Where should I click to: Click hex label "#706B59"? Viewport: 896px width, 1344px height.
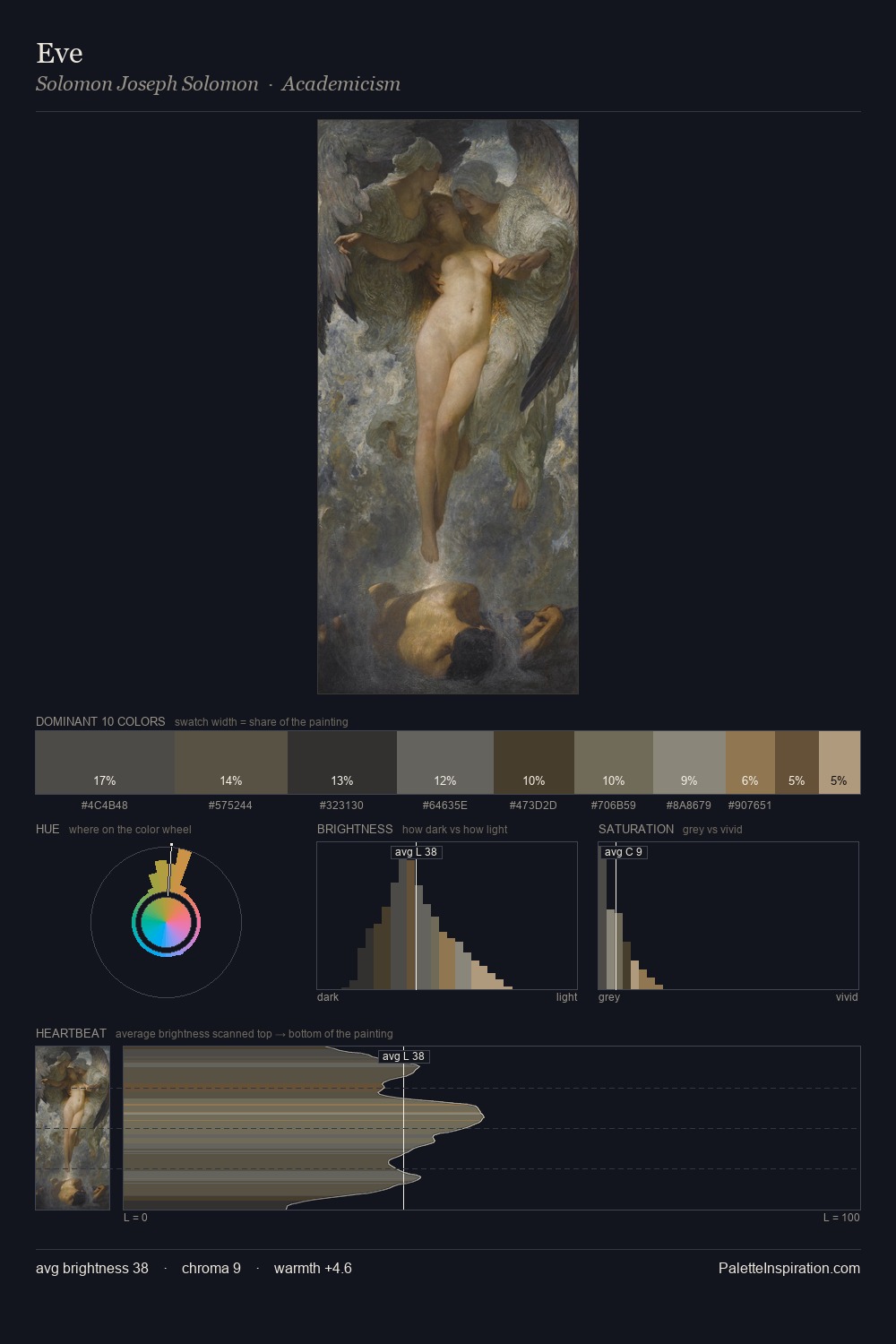614,805
